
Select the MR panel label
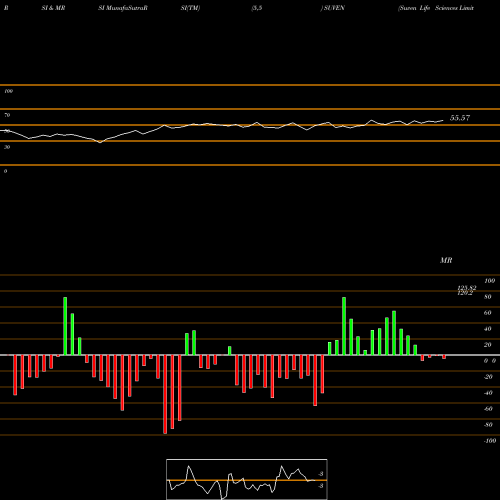click(446, 260)
